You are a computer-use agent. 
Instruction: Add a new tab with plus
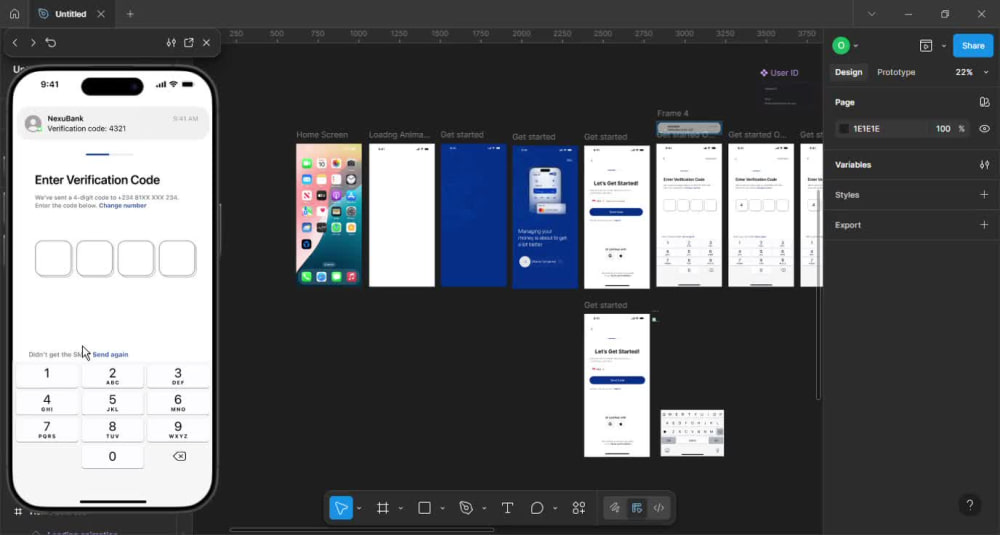pos(130,13)
